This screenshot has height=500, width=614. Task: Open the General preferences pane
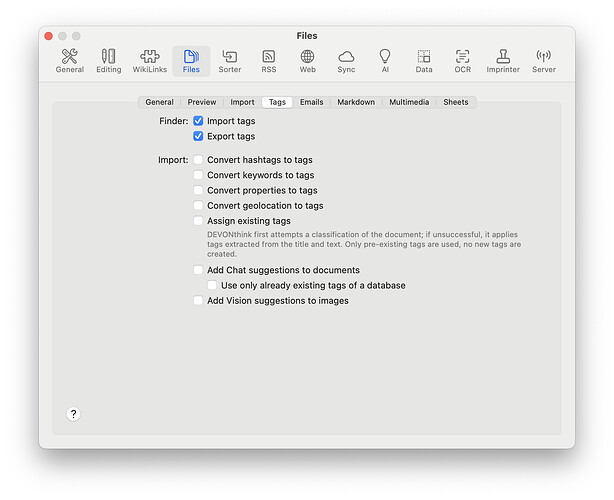point(69,61)
